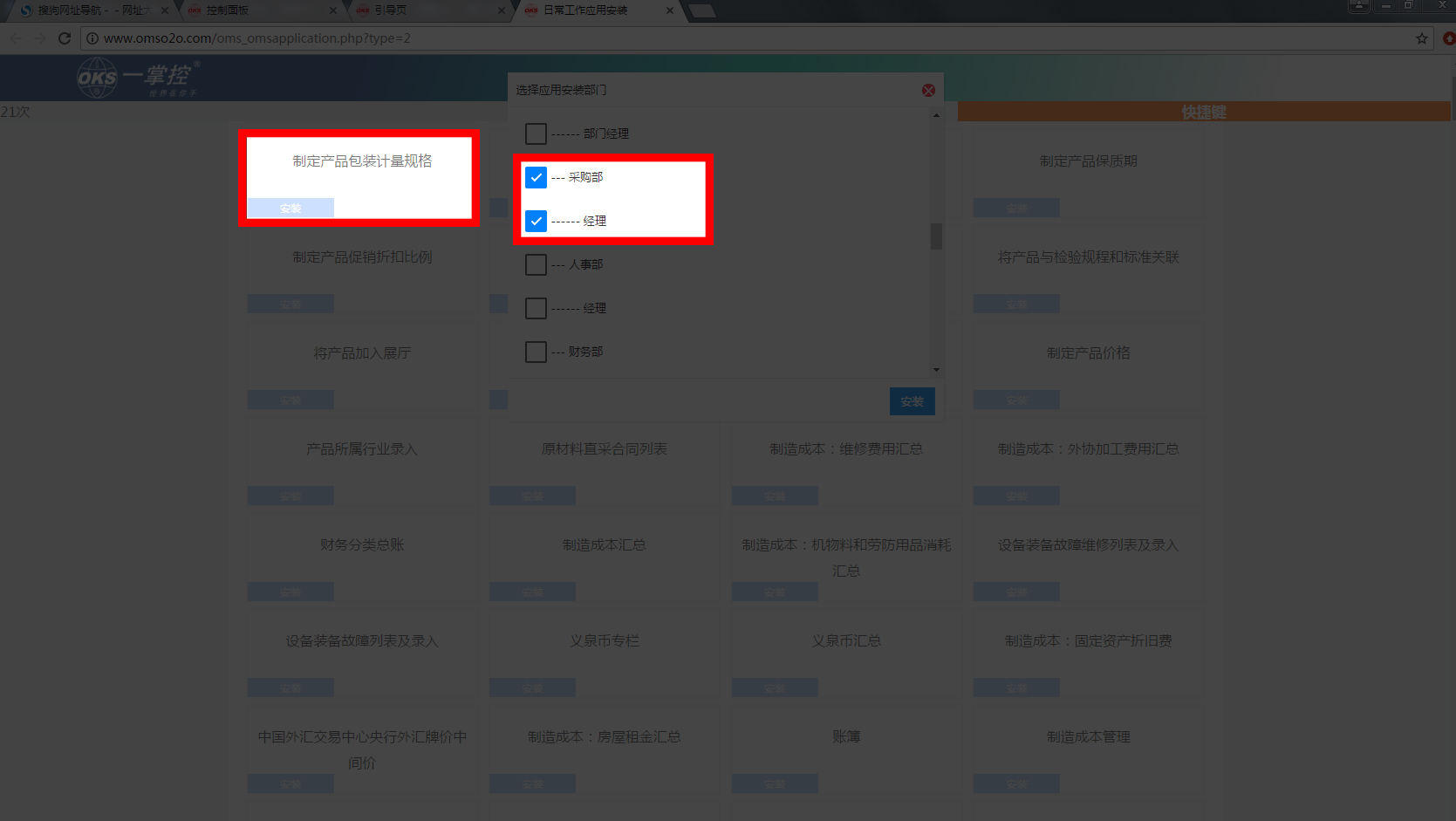Screen dimensions: 1456x821
Task: Click the department list scroll down arrow
Action: coord(936,370)
